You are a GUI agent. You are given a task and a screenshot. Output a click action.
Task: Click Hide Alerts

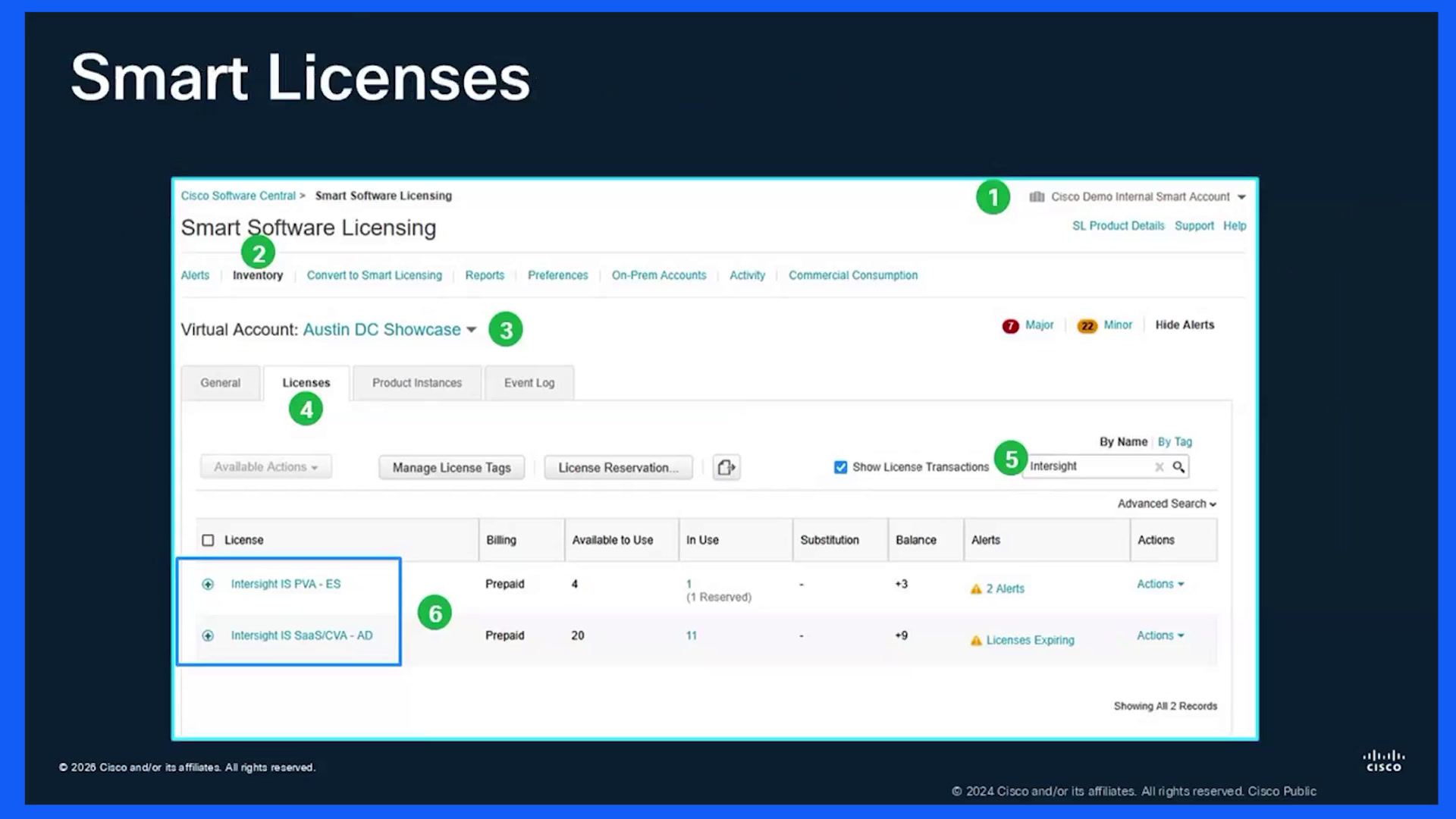(x=1185, y=325)
